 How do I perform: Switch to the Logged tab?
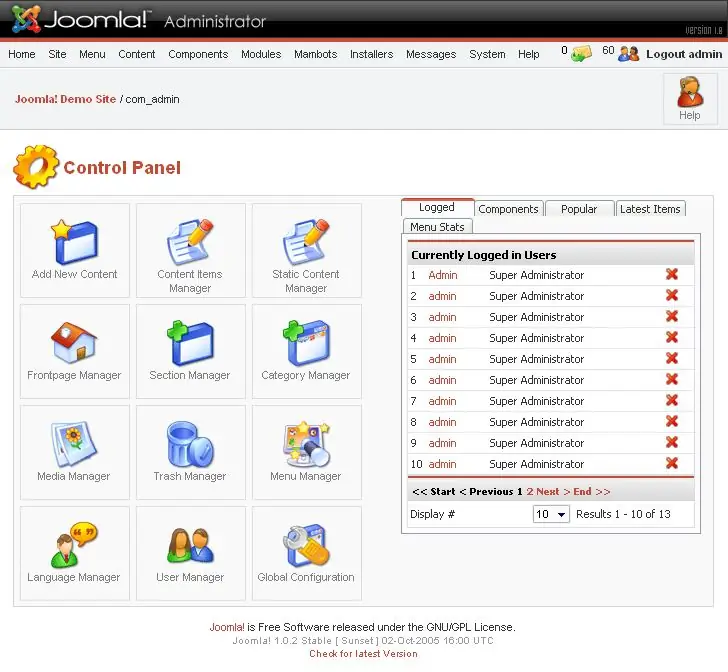(437, 207)
